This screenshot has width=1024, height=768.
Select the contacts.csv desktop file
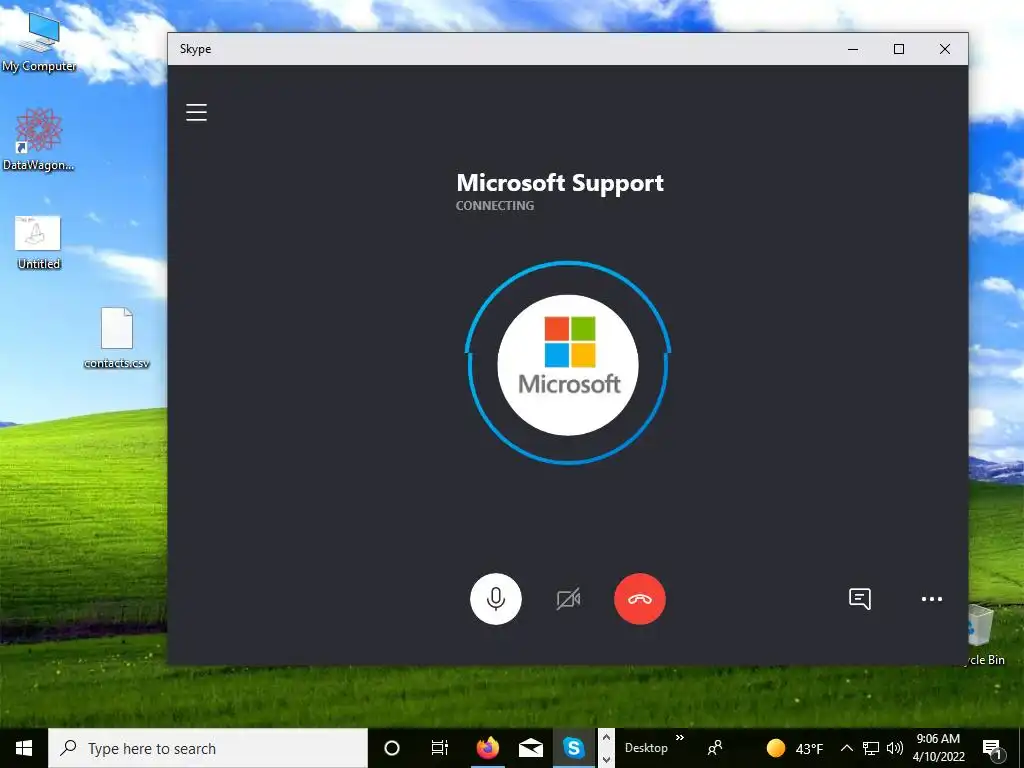pos(117,338)
